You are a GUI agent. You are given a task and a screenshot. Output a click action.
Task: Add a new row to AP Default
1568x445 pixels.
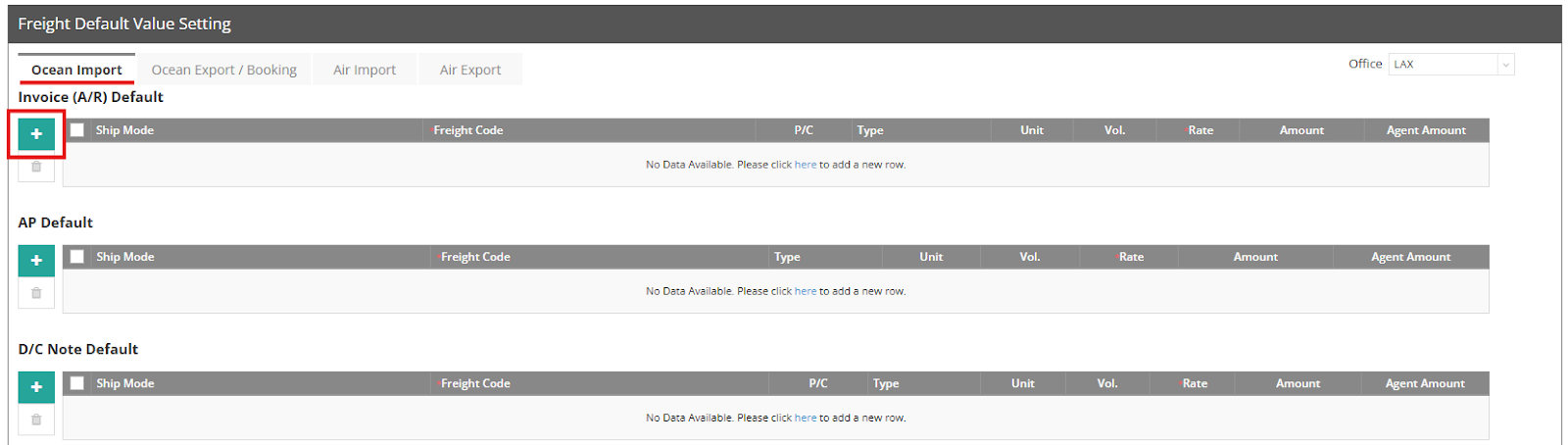coord(36,260)
